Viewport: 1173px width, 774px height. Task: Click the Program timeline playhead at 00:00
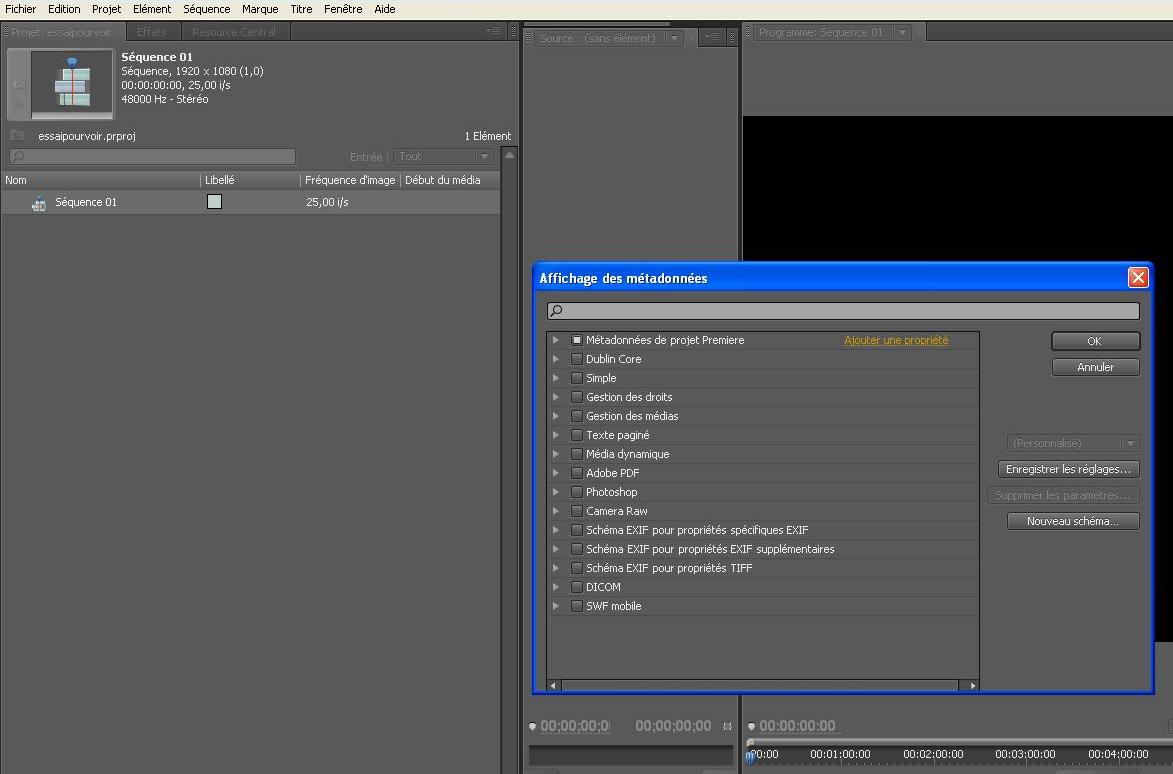point(750,756)
